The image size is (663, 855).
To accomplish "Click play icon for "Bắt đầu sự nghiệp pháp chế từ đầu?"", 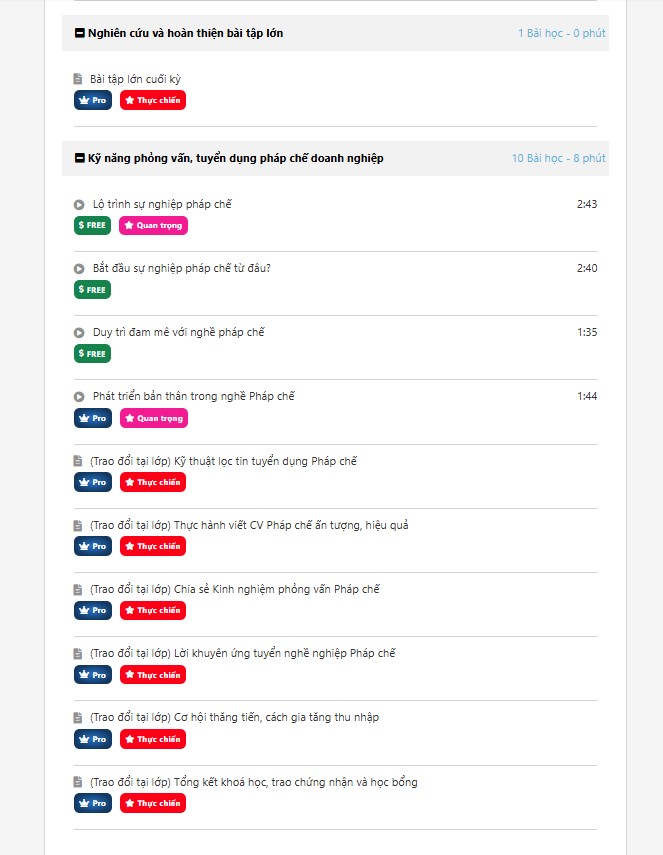I will (x=79, y=269).
